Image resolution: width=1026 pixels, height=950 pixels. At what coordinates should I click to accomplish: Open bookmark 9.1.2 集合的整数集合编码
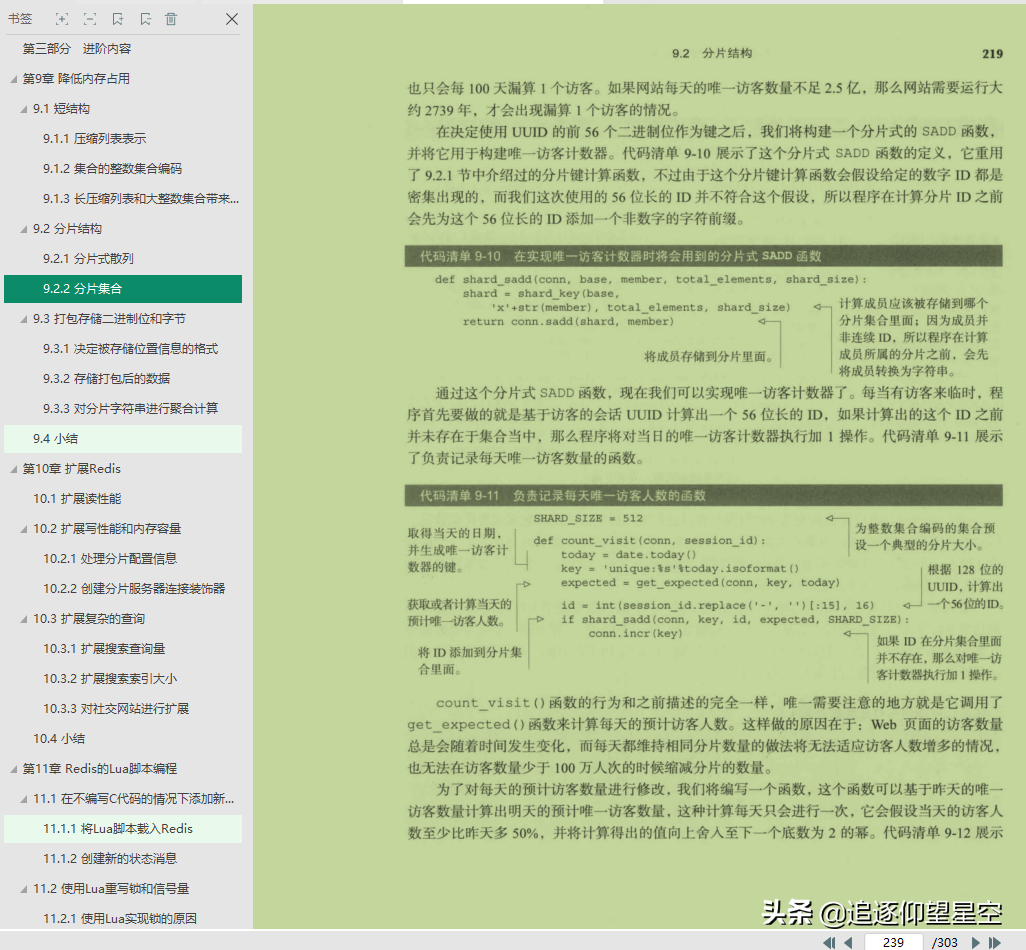pyautogui.click(x=113, y=169)
